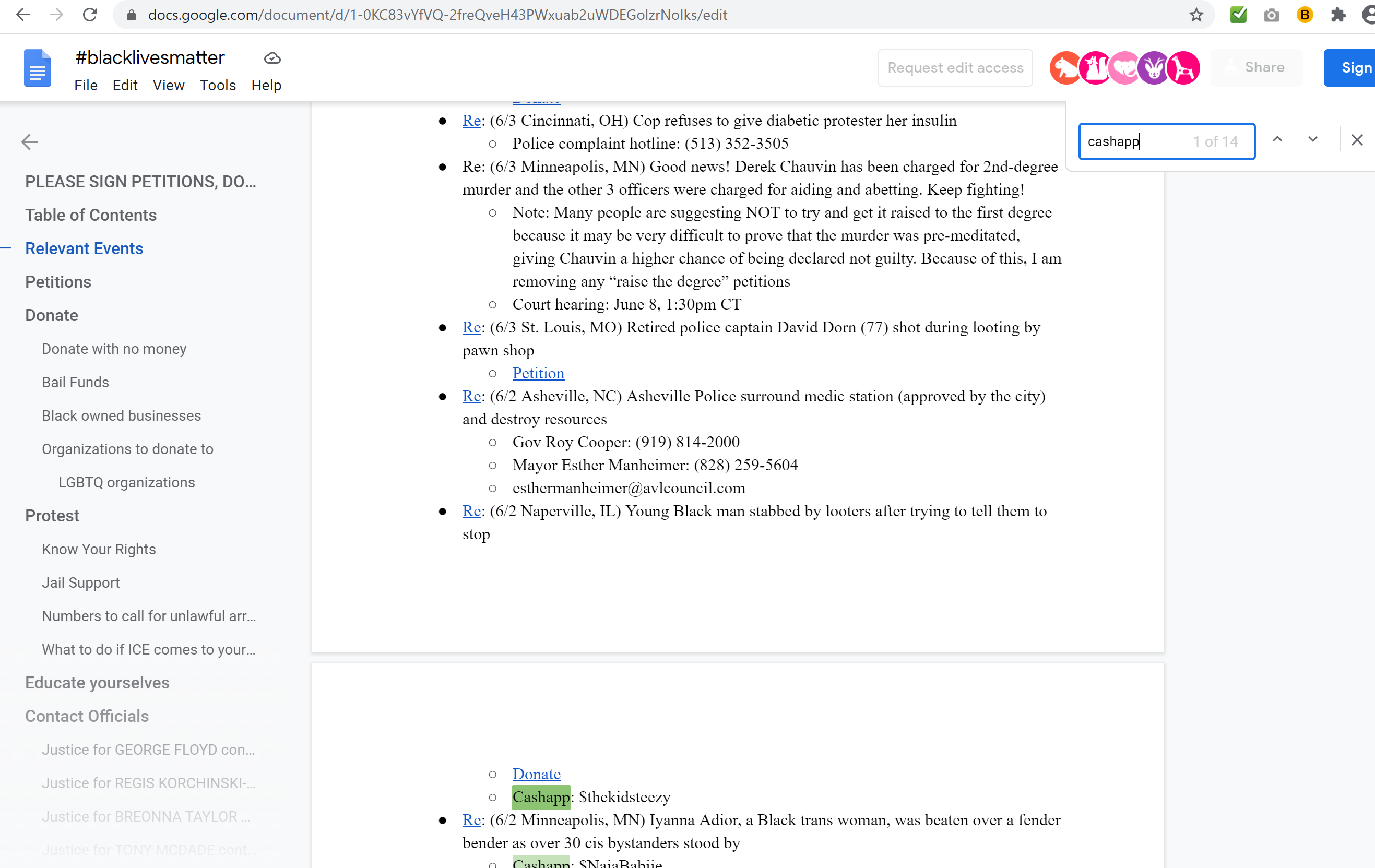The image size is (1375, 868).
Task: Go to next search result
Action: click(x=1313, y=139)
